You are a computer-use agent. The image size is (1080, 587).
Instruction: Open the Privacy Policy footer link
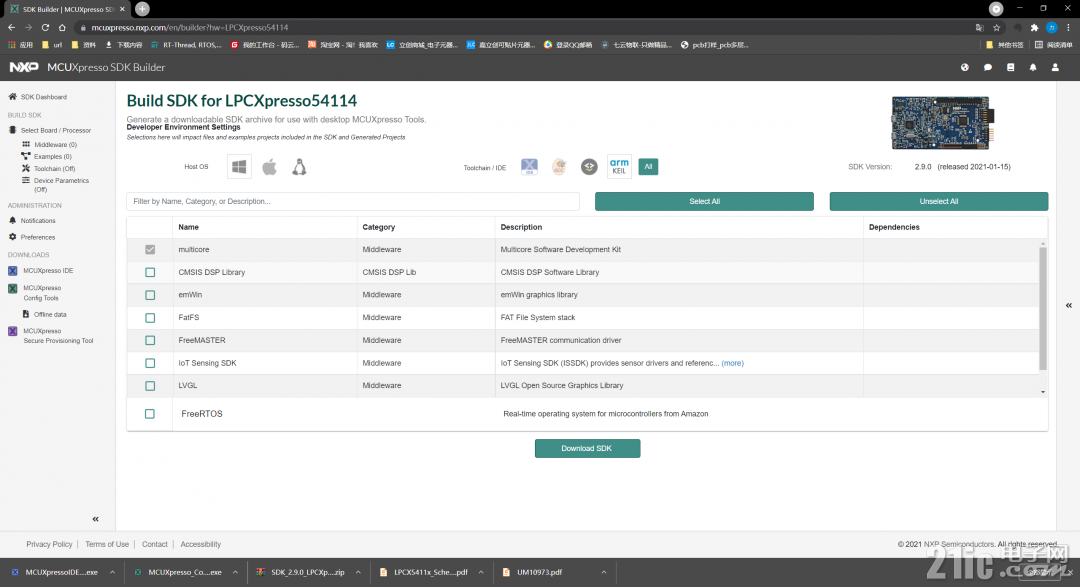tap(49, 544)
